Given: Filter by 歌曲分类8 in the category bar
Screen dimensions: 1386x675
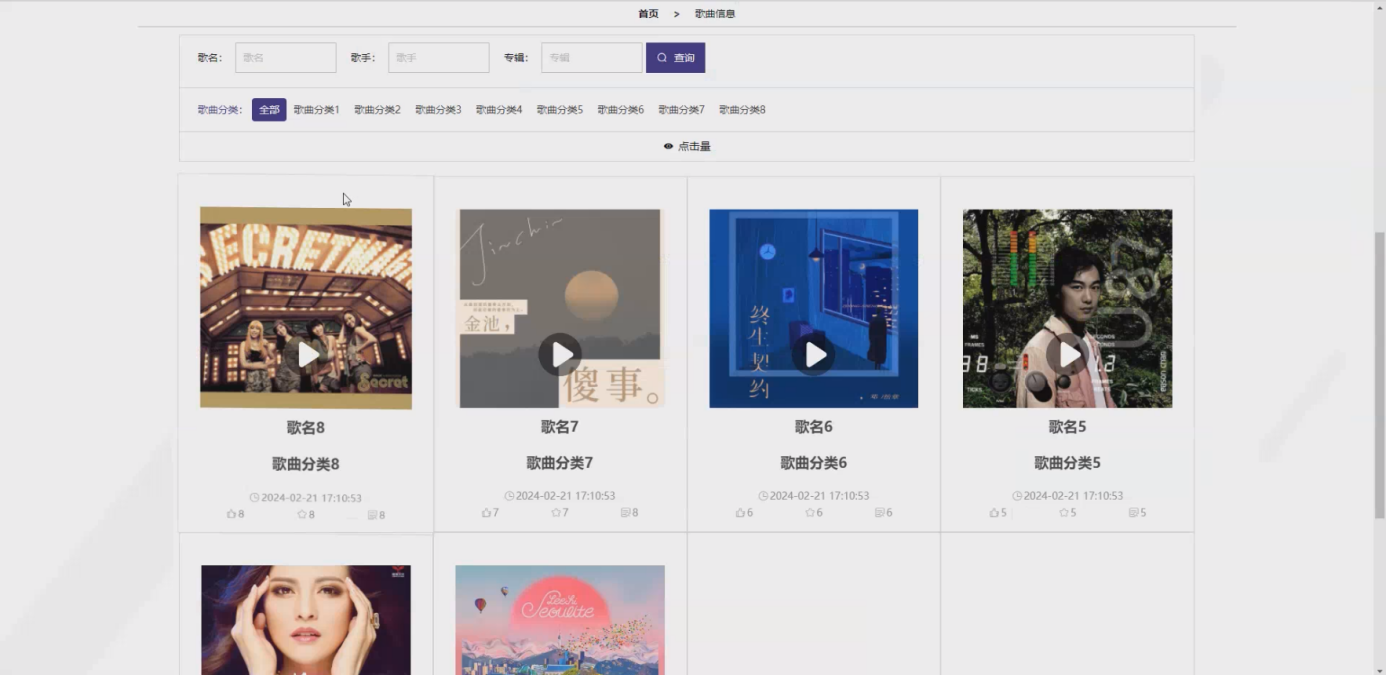Looking at the screenshot, I should click(742, 110).
